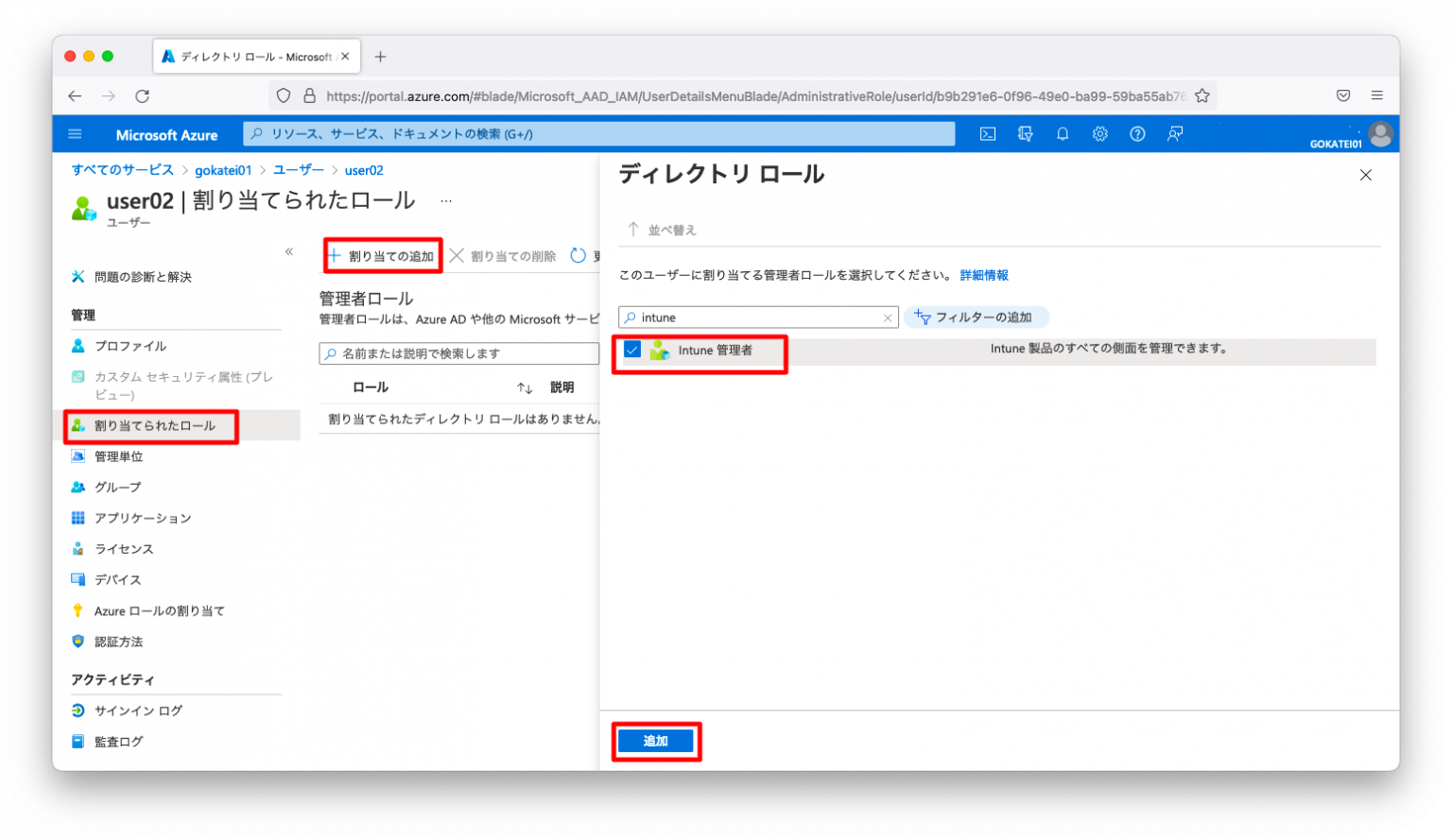1452x840 pixels.
Task: Open the directory and subscription filter icon
Action: pyautogui.click(x=1025, y=134)
